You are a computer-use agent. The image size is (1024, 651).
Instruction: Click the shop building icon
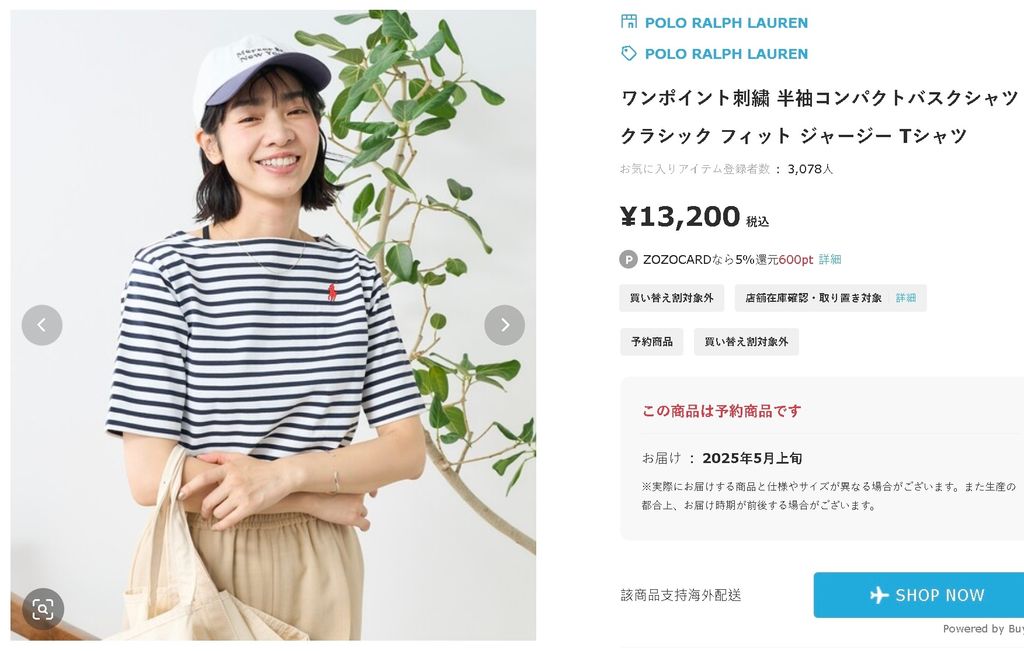(628, 22)
